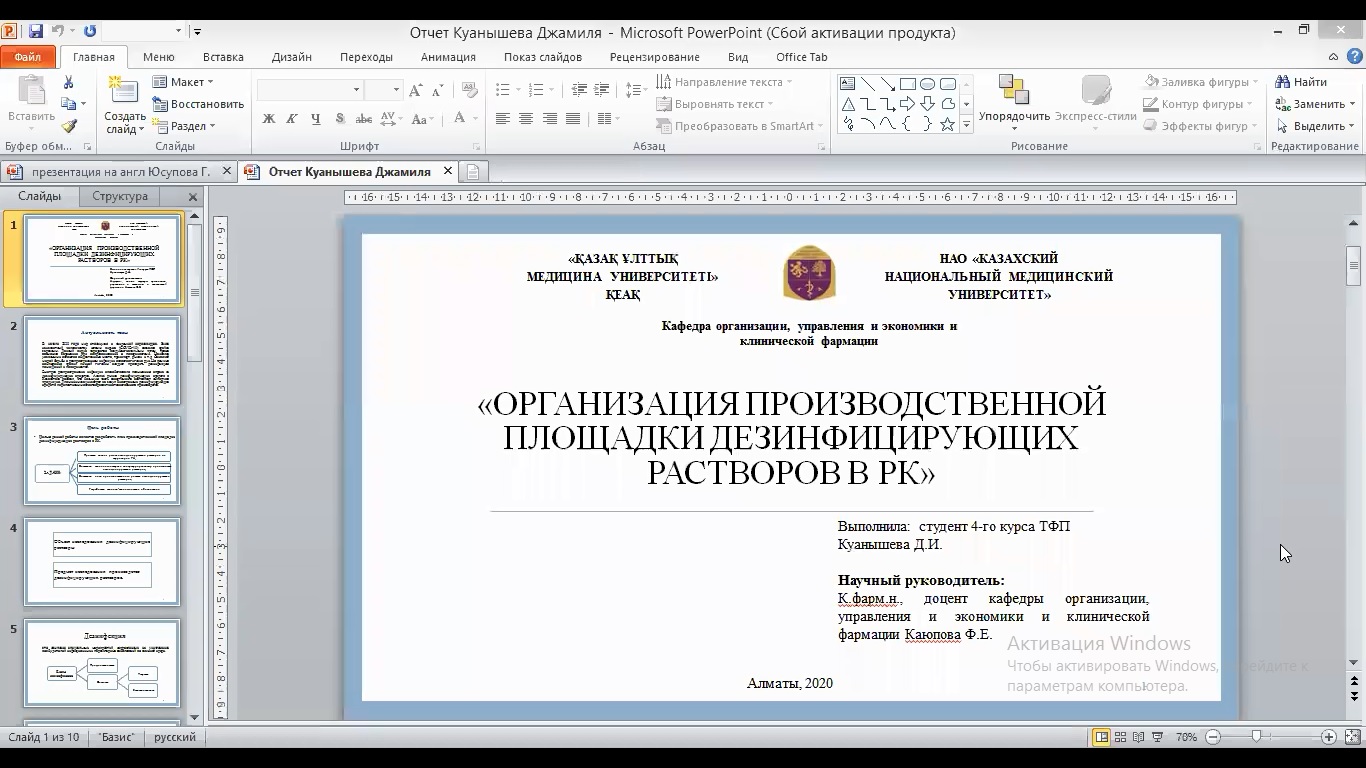The image size is (1366, 768).
Task: Open the Макет layout dropdown
Action: pos(183,82)
